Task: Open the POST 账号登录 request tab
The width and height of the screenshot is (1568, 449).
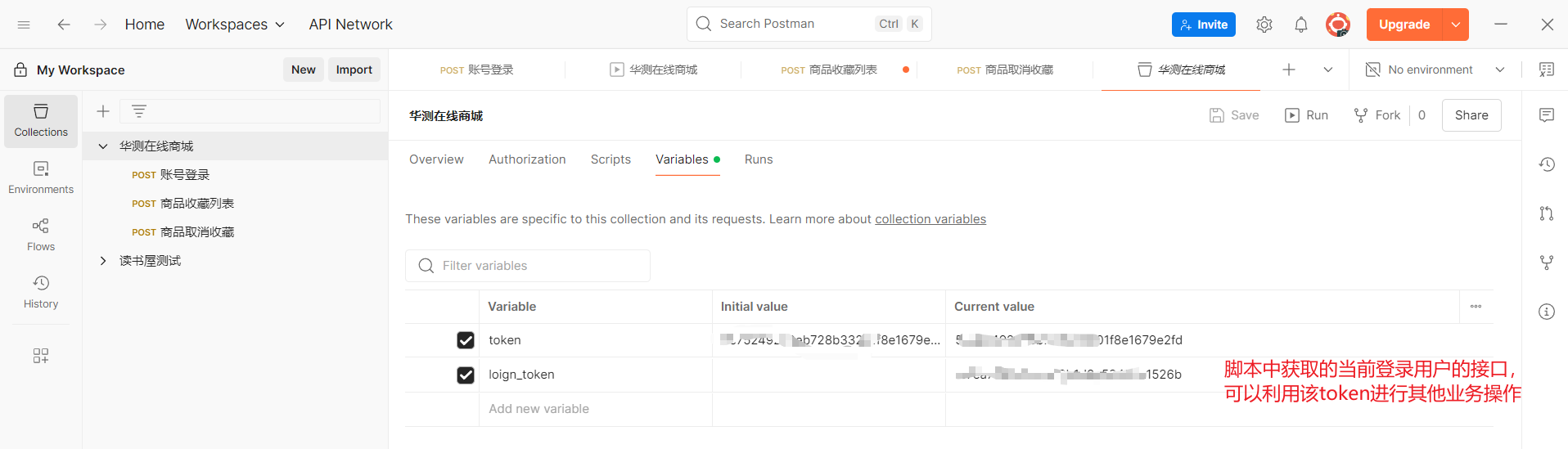Action: click(x=477, y=70)
